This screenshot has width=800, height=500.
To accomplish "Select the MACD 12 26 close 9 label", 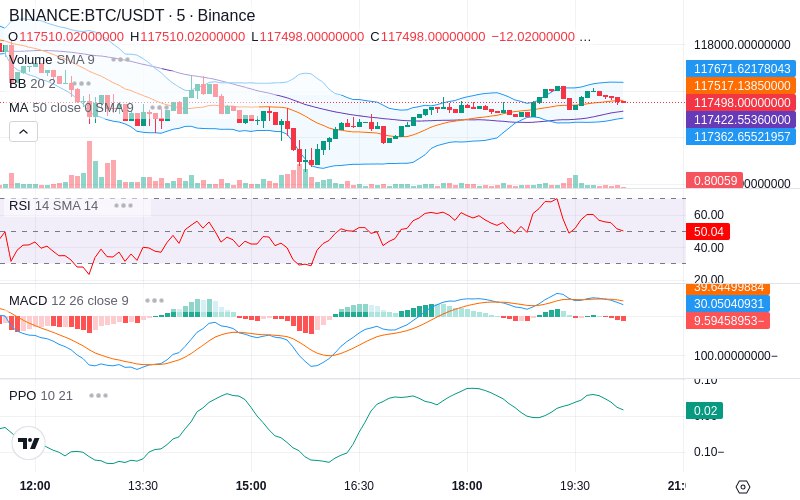I will click(69, 301).
